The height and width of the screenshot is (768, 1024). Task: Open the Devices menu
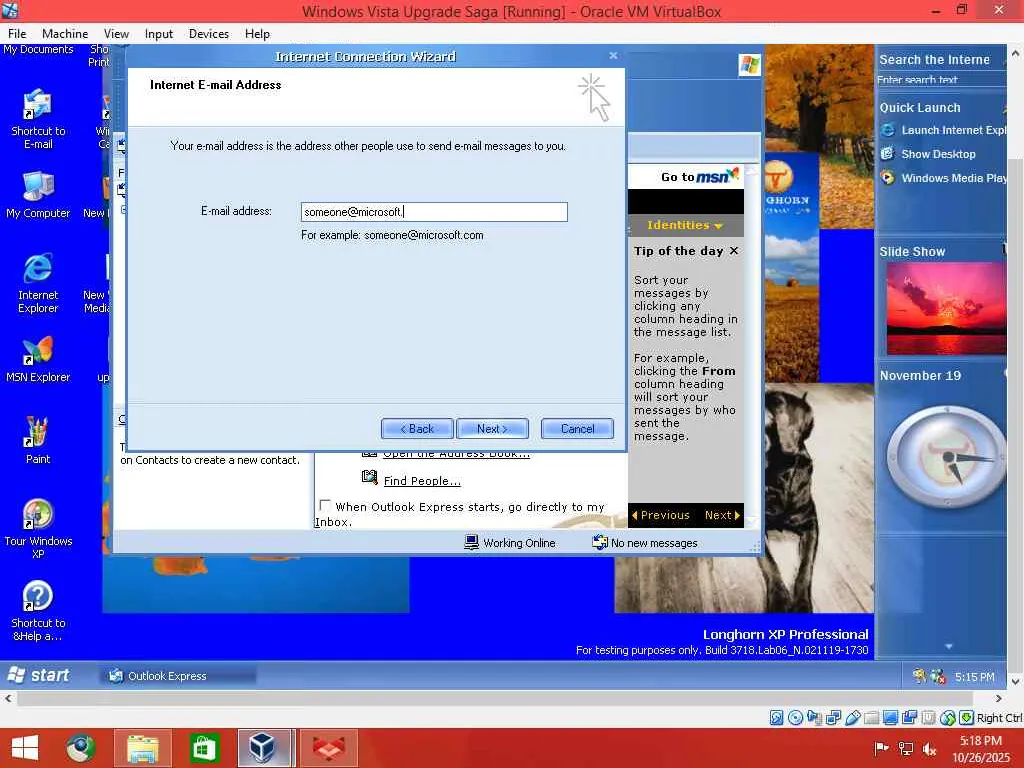(209, 34)
